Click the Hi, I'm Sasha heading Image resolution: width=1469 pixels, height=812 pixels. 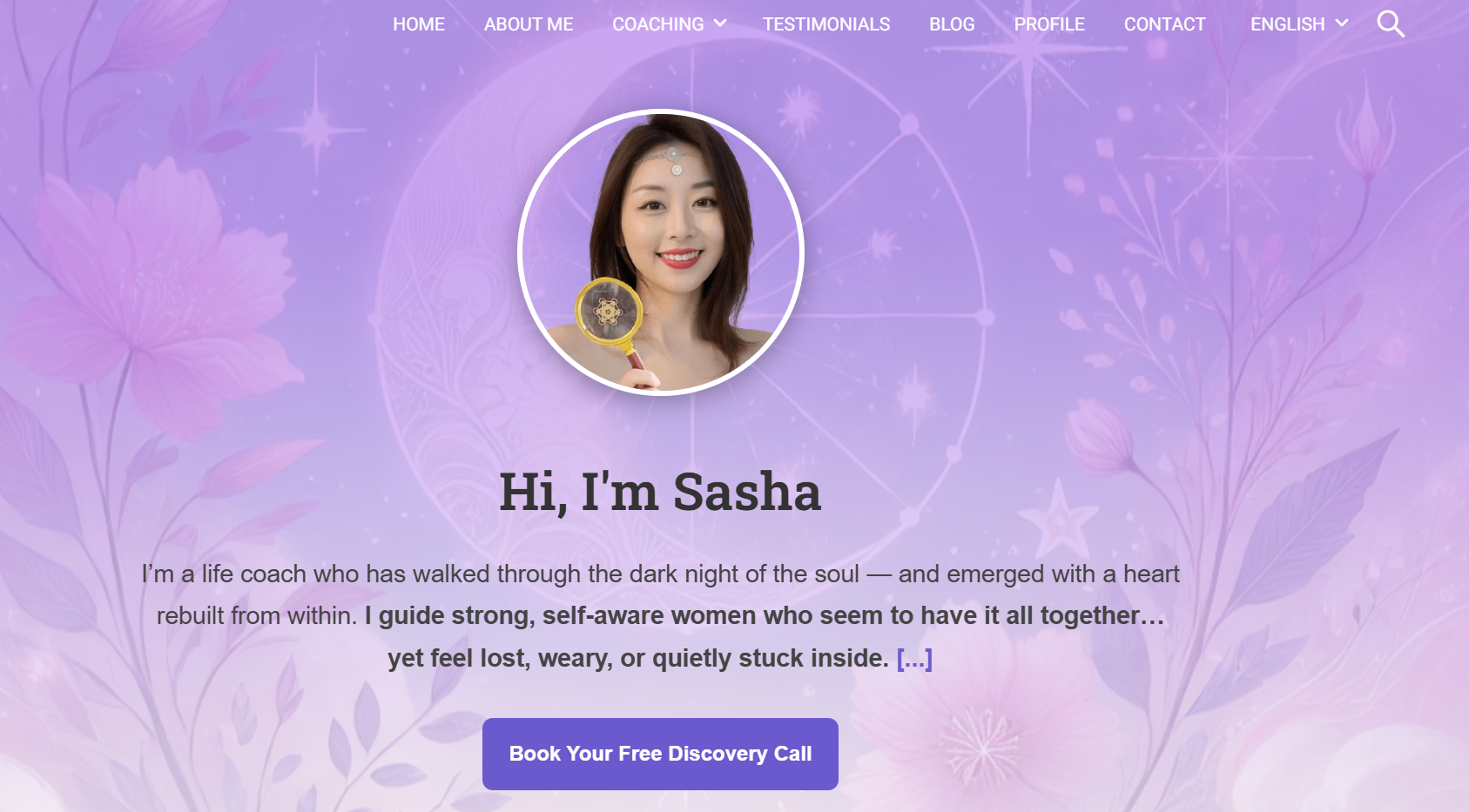pos(660,492)
